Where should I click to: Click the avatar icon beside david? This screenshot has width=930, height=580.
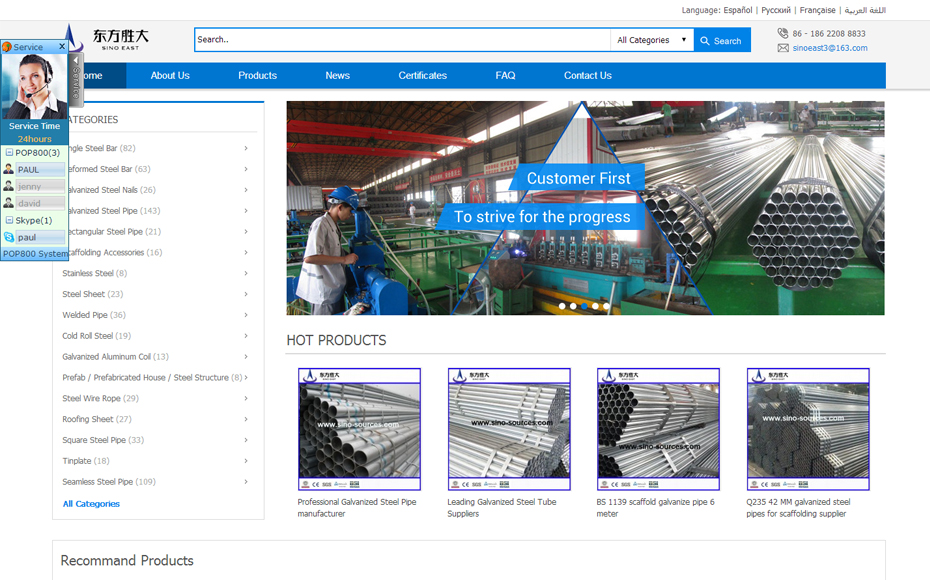point(9,203)
